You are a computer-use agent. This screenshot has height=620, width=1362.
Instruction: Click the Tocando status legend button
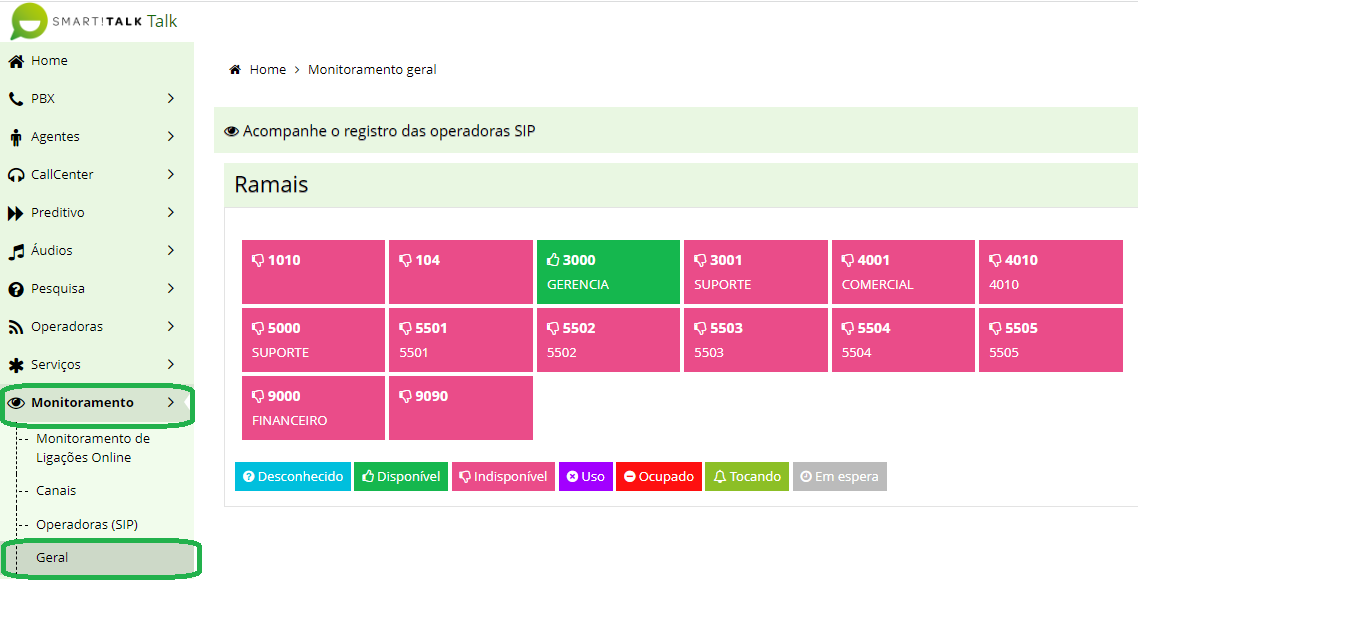(747, 477)
